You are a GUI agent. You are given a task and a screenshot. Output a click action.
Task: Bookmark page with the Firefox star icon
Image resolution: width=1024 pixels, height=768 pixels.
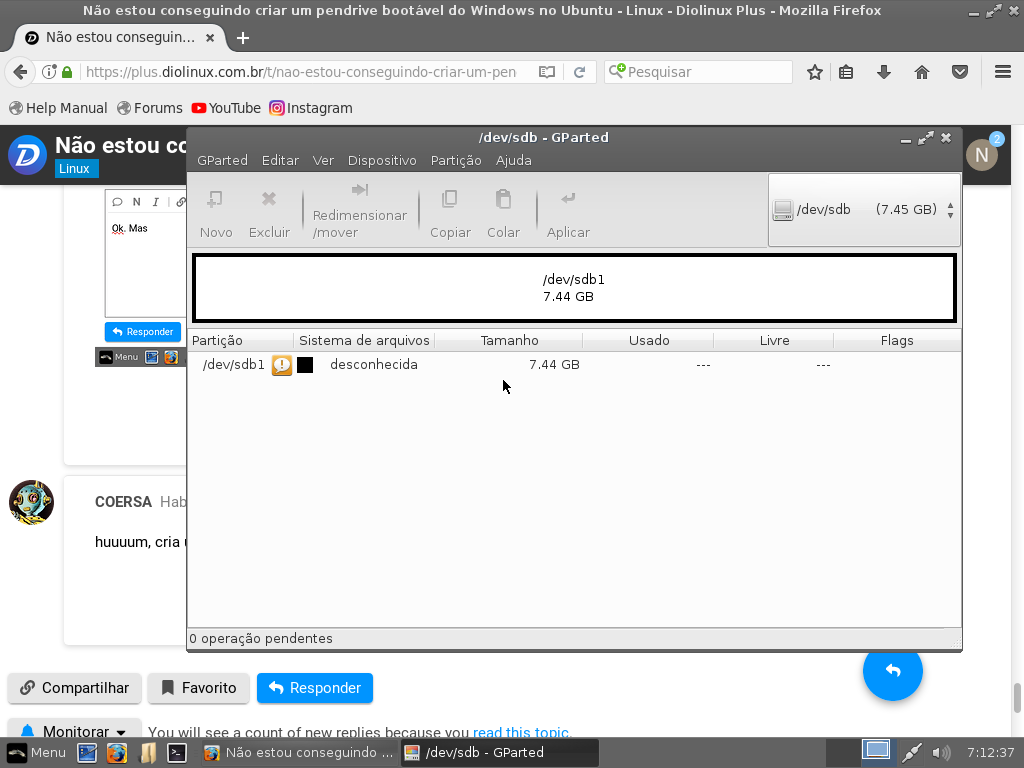(x=815, y=72)
